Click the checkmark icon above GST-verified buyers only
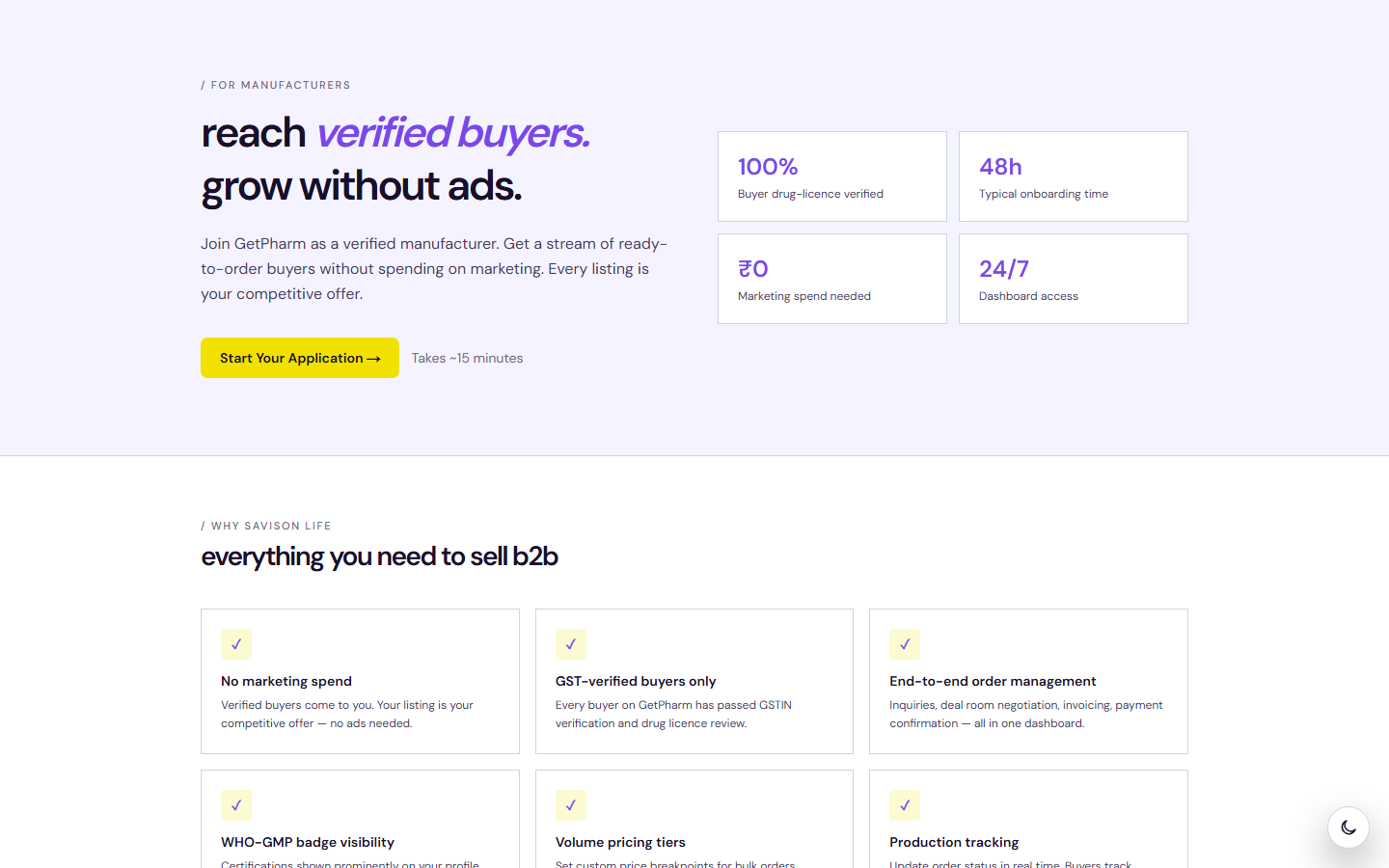1389x868 pixels. [571, 644]
